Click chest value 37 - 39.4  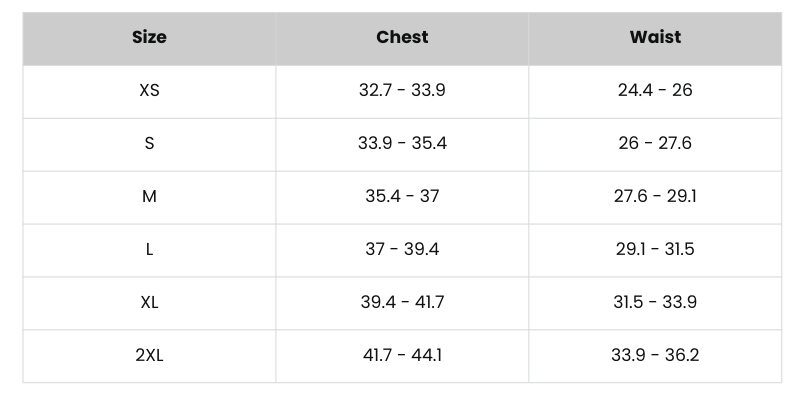coord(402,250)
